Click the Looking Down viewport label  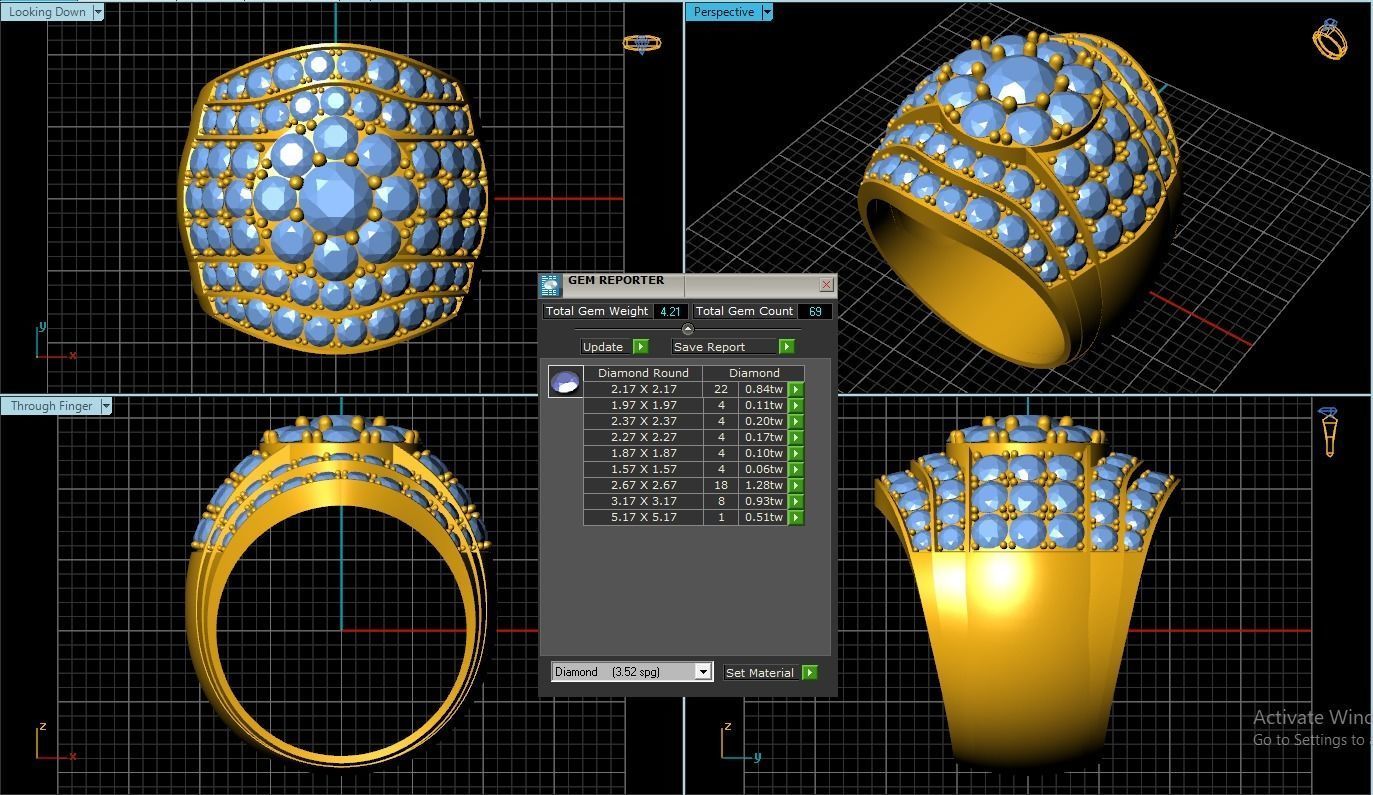[x=47, y=12]
